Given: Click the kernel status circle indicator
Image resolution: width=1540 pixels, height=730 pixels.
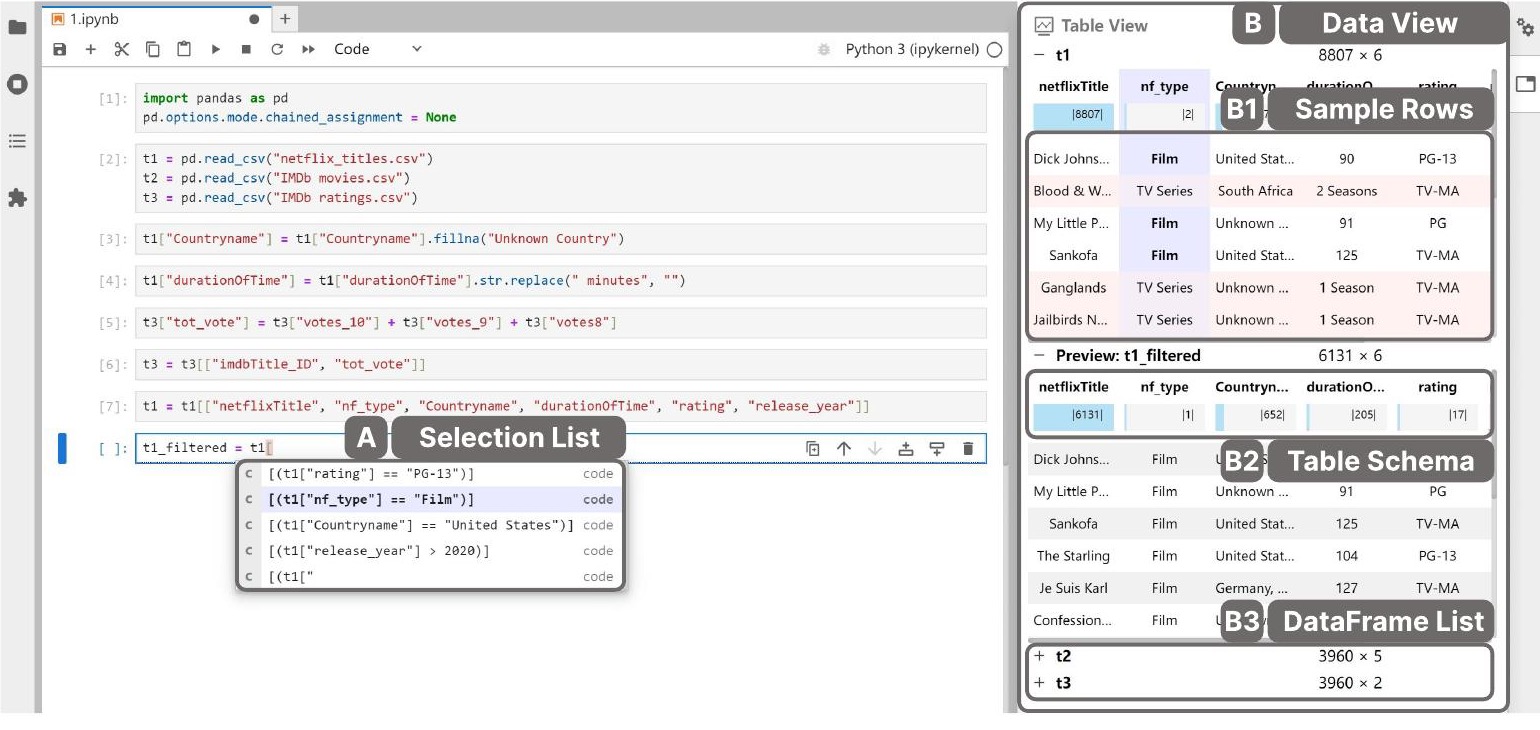Looking at the screenshot, I should [x=994, y=49].
